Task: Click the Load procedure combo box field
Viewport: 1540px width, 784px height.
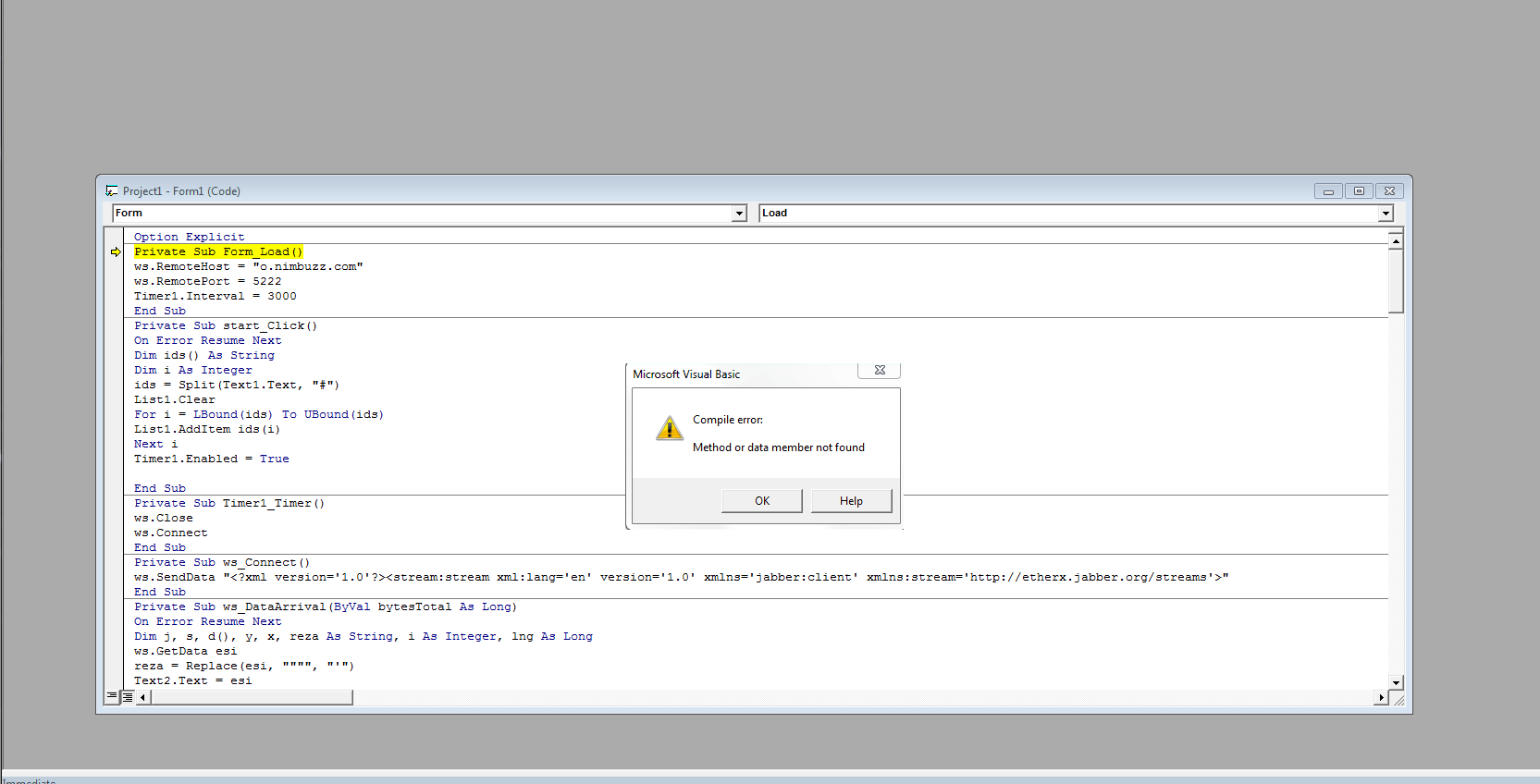Action: point(1076,214)
